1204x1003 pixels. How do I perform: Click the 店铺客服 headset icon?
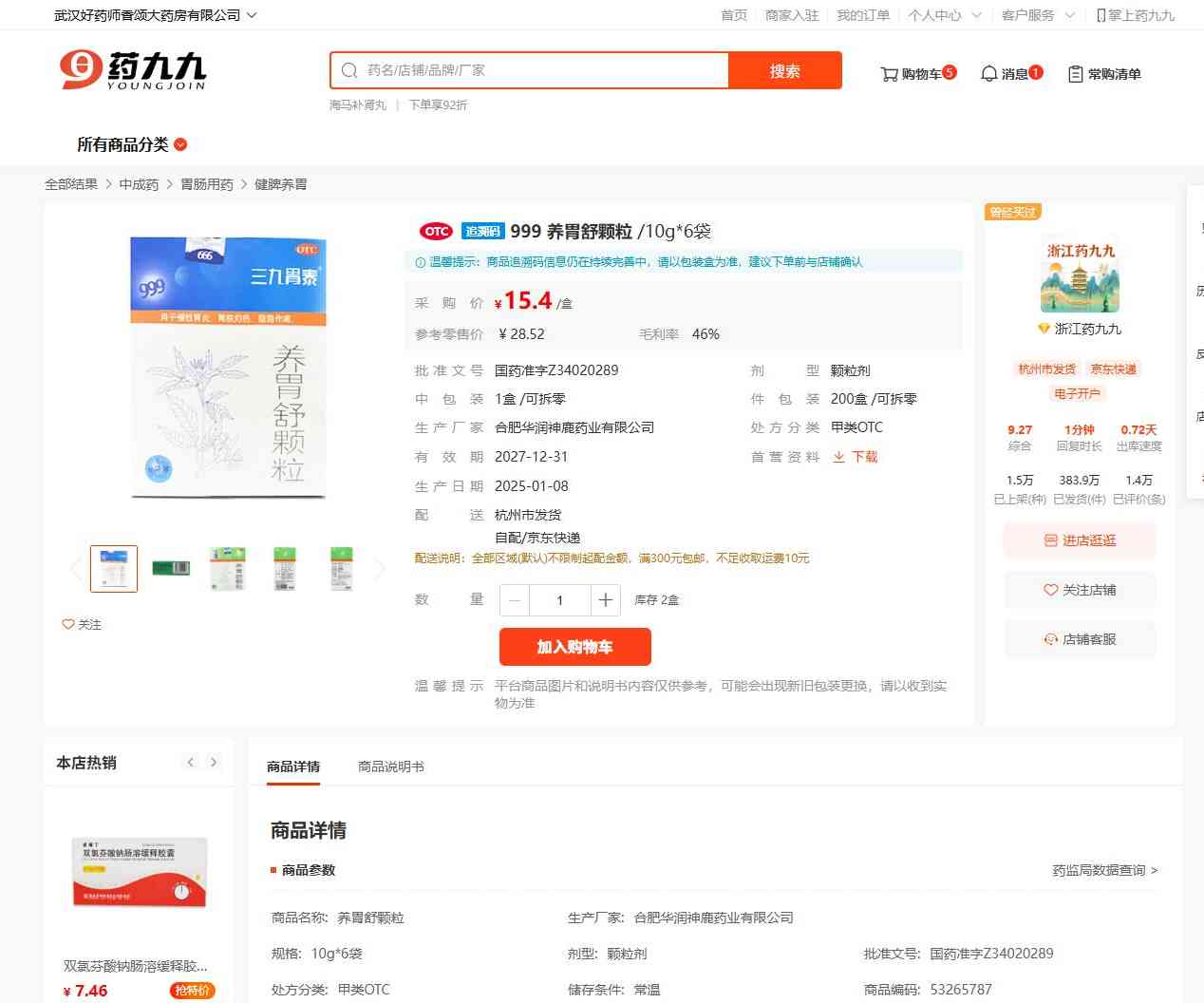pos(1050,639)
